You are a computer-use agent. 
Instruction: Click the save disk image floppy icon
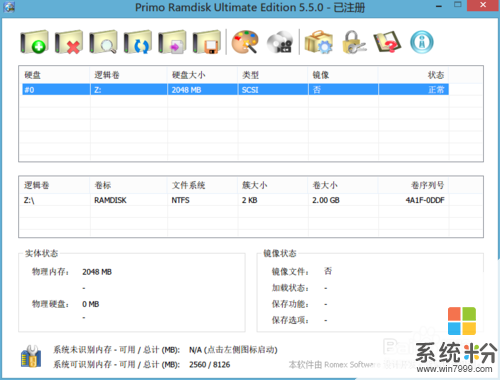(x=207, y=42)
